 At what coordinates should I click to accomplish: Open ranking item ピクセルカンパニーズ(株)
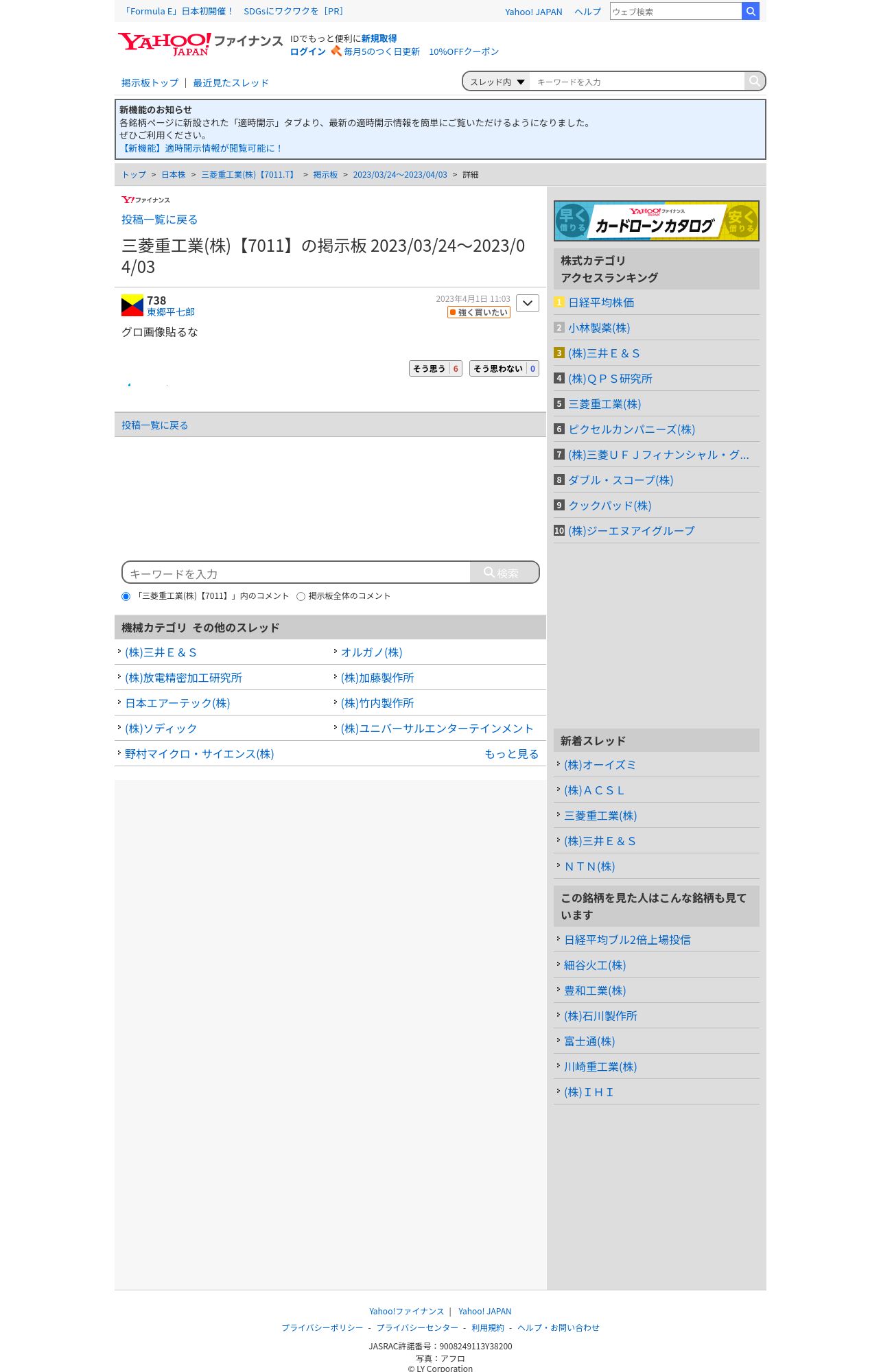tap(631, 429)
